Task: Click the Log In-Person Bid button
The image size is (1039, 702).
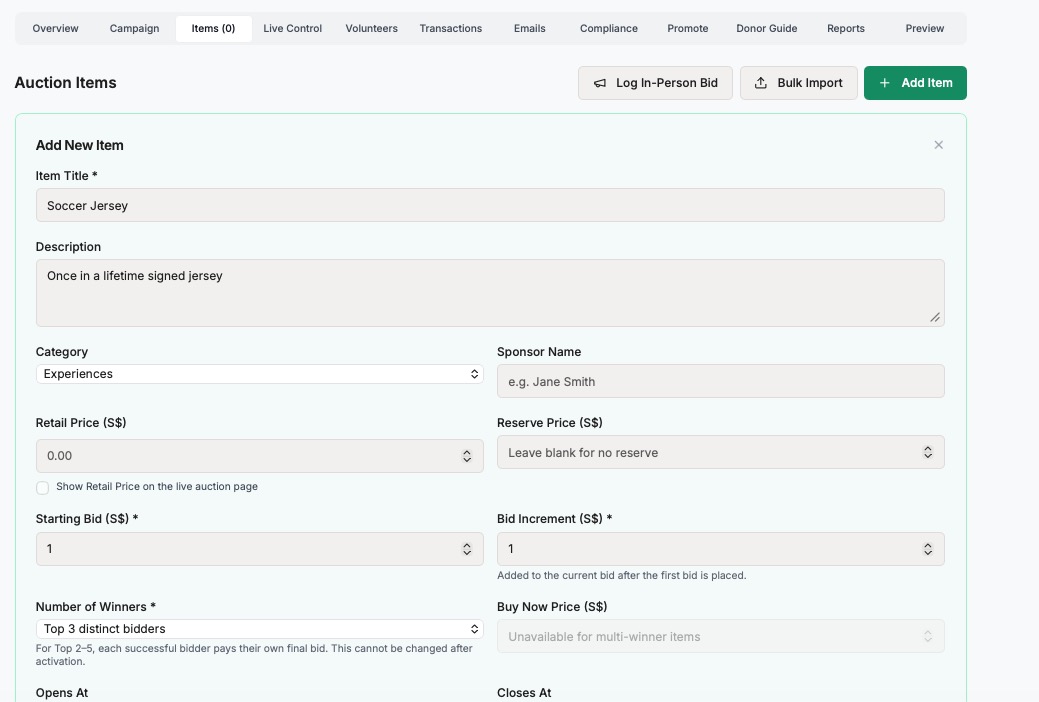Action: (x=655, y=83)
